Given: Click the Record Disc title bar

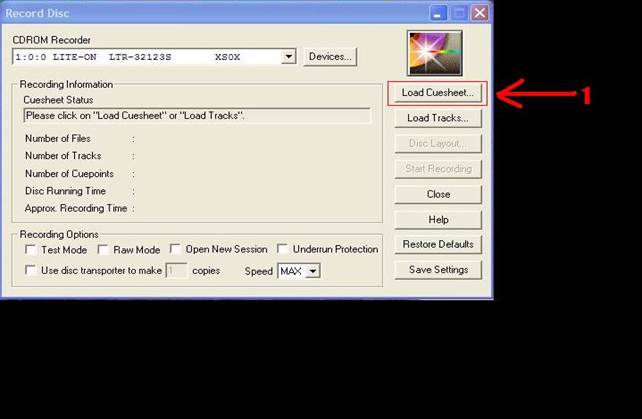Looking at the screenshot, I should (200, 13).
